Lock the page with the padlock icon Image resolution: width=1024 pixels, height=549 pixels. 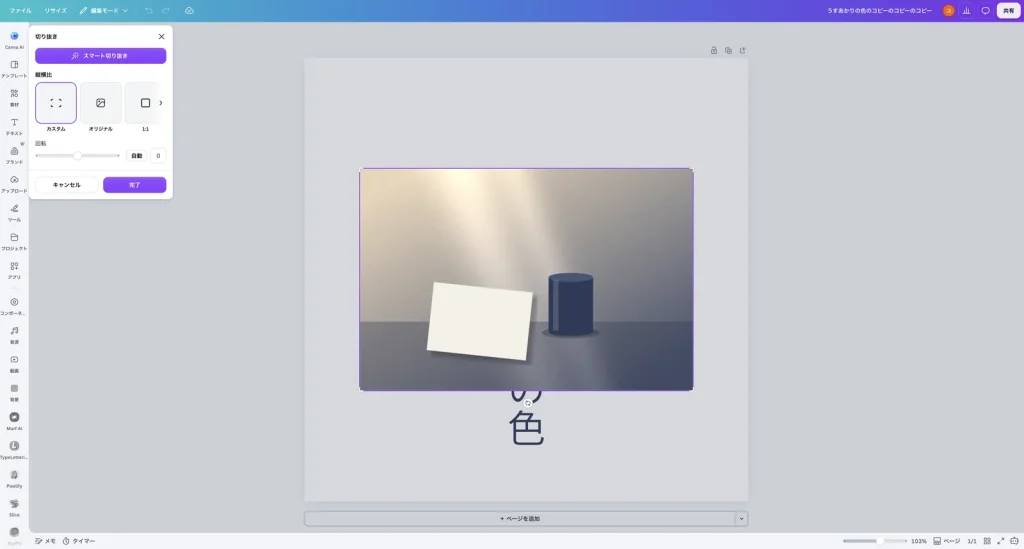[x=714, y=50]
